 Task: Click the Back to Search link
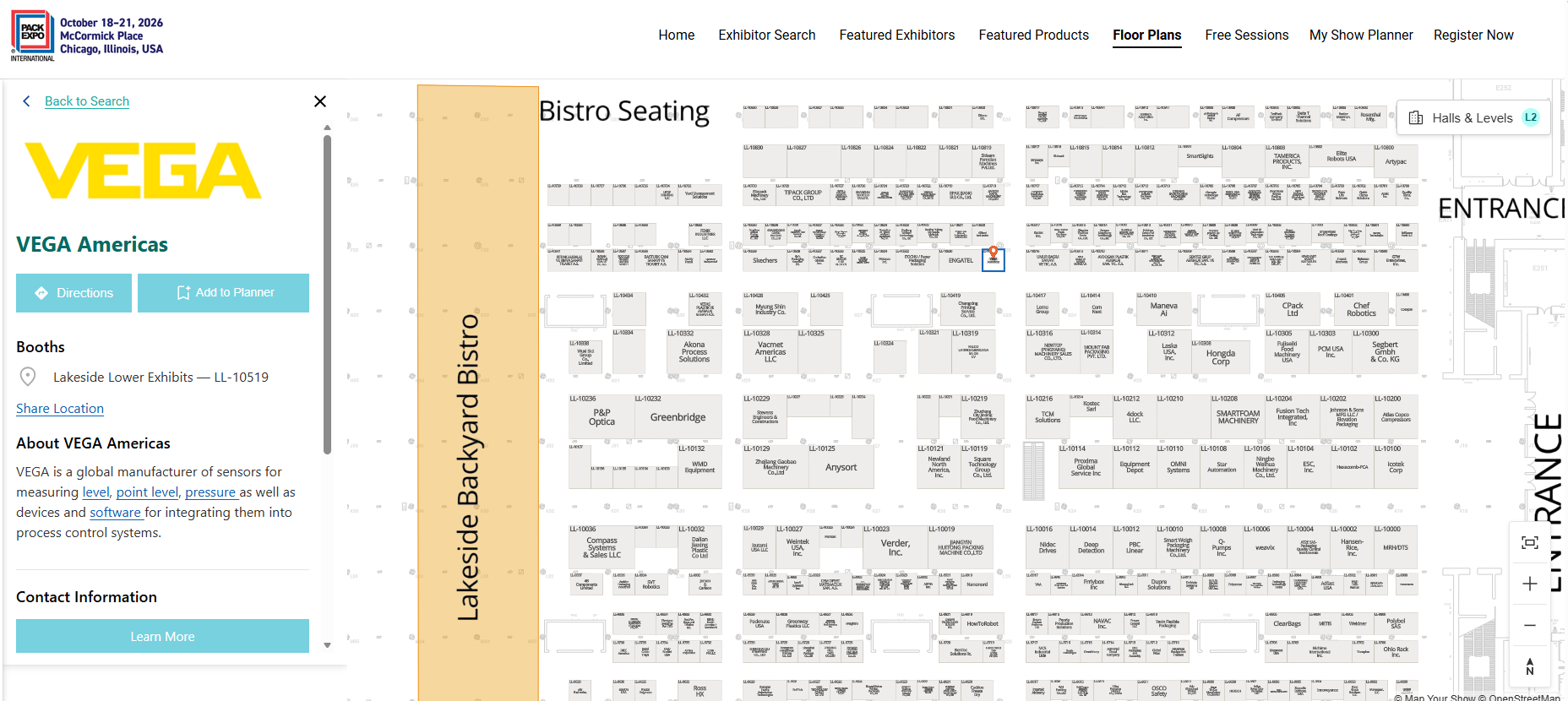87,101
